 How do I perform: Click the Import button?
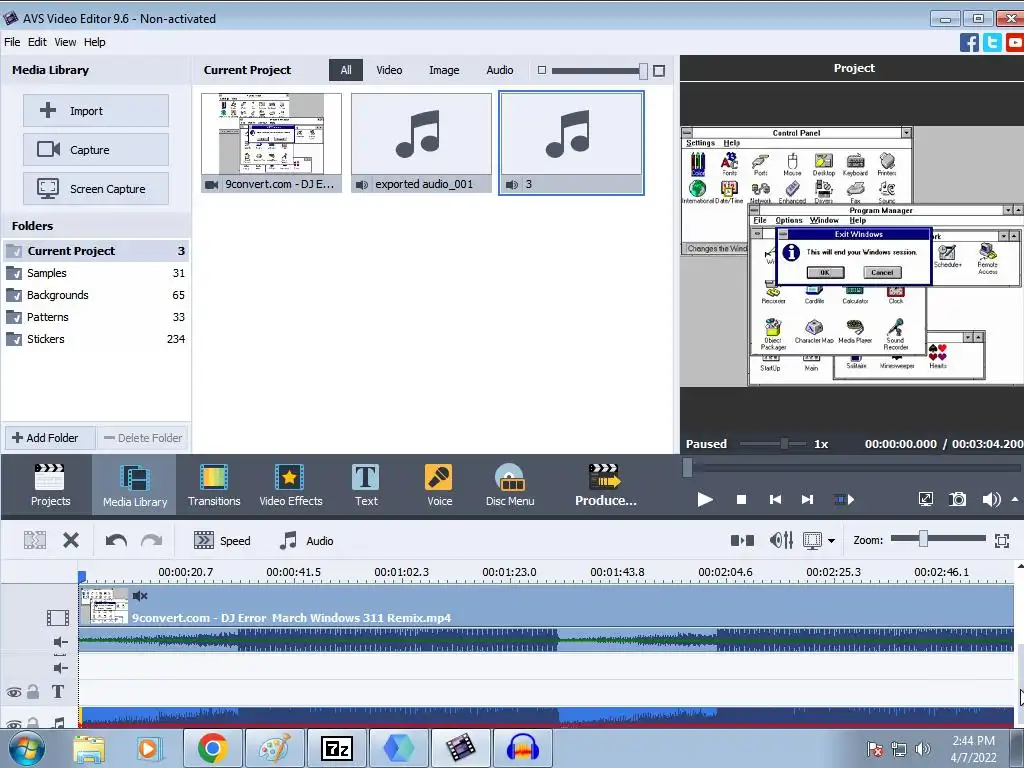click(96, 110)
